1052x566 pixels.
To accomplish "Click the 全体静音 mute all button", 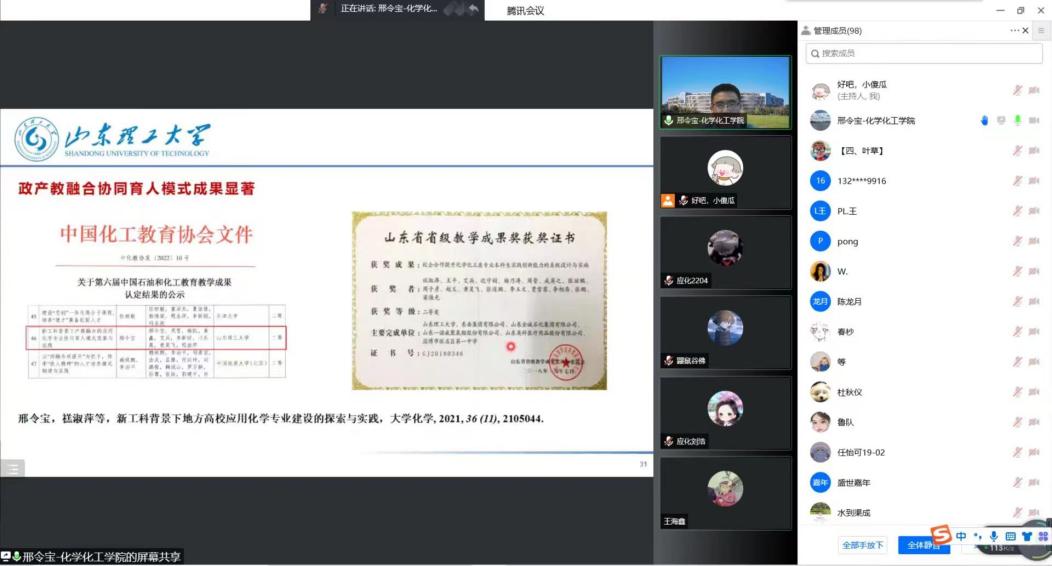I will pos(923,545).
